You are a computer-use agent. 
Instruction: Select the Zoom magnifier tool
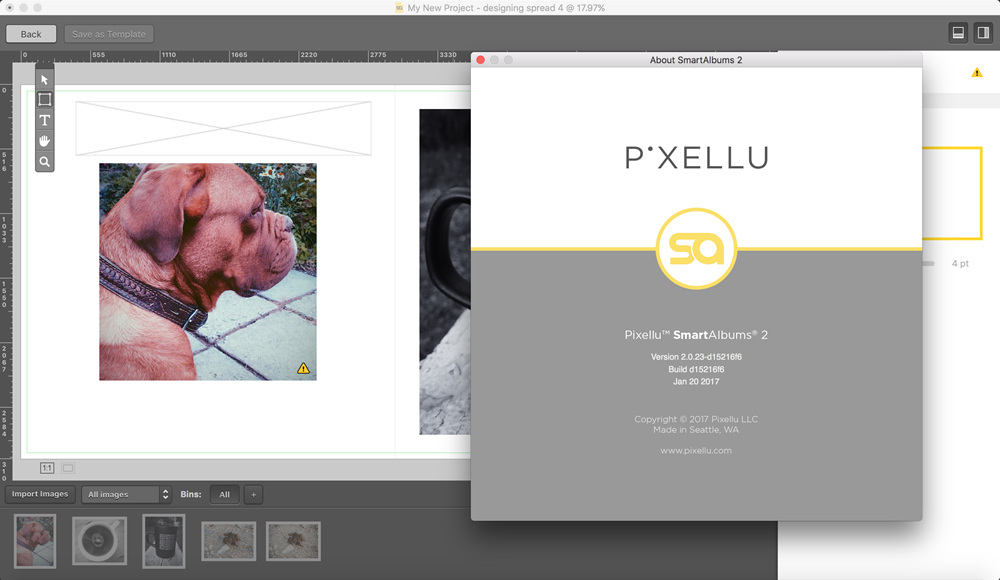point(44,161)
